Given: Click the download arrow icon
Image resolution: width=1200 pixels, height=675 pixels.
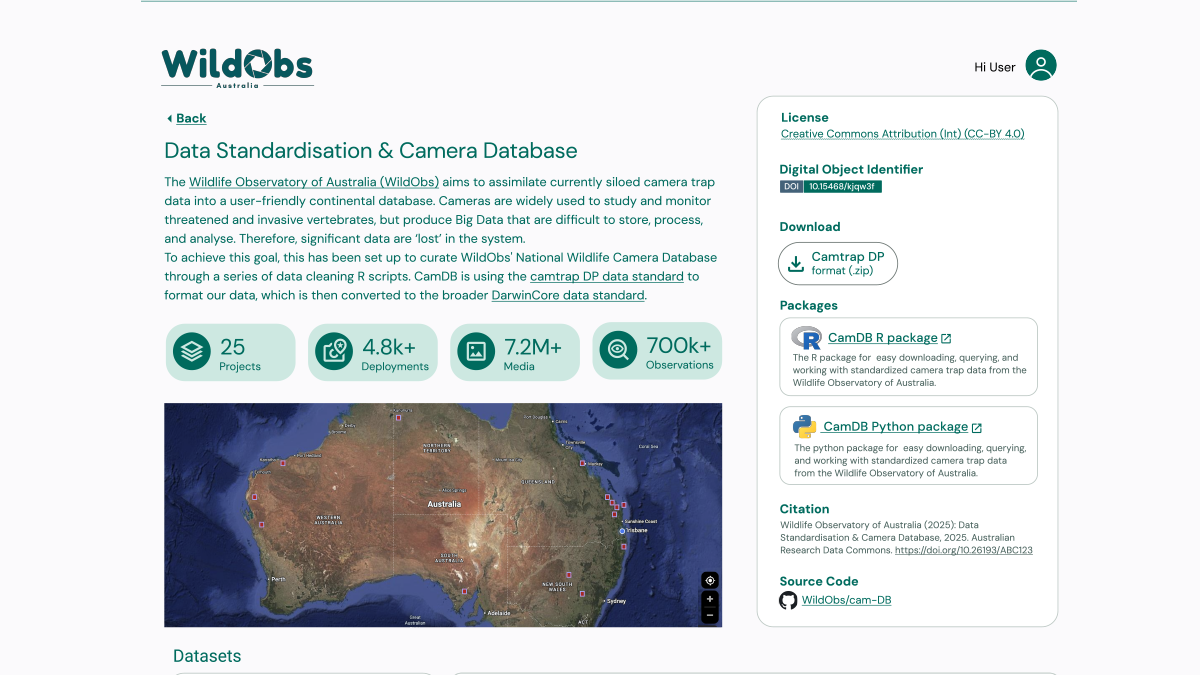Looking at the screenshot, I should pyautogui.click(x=796, y=264).
